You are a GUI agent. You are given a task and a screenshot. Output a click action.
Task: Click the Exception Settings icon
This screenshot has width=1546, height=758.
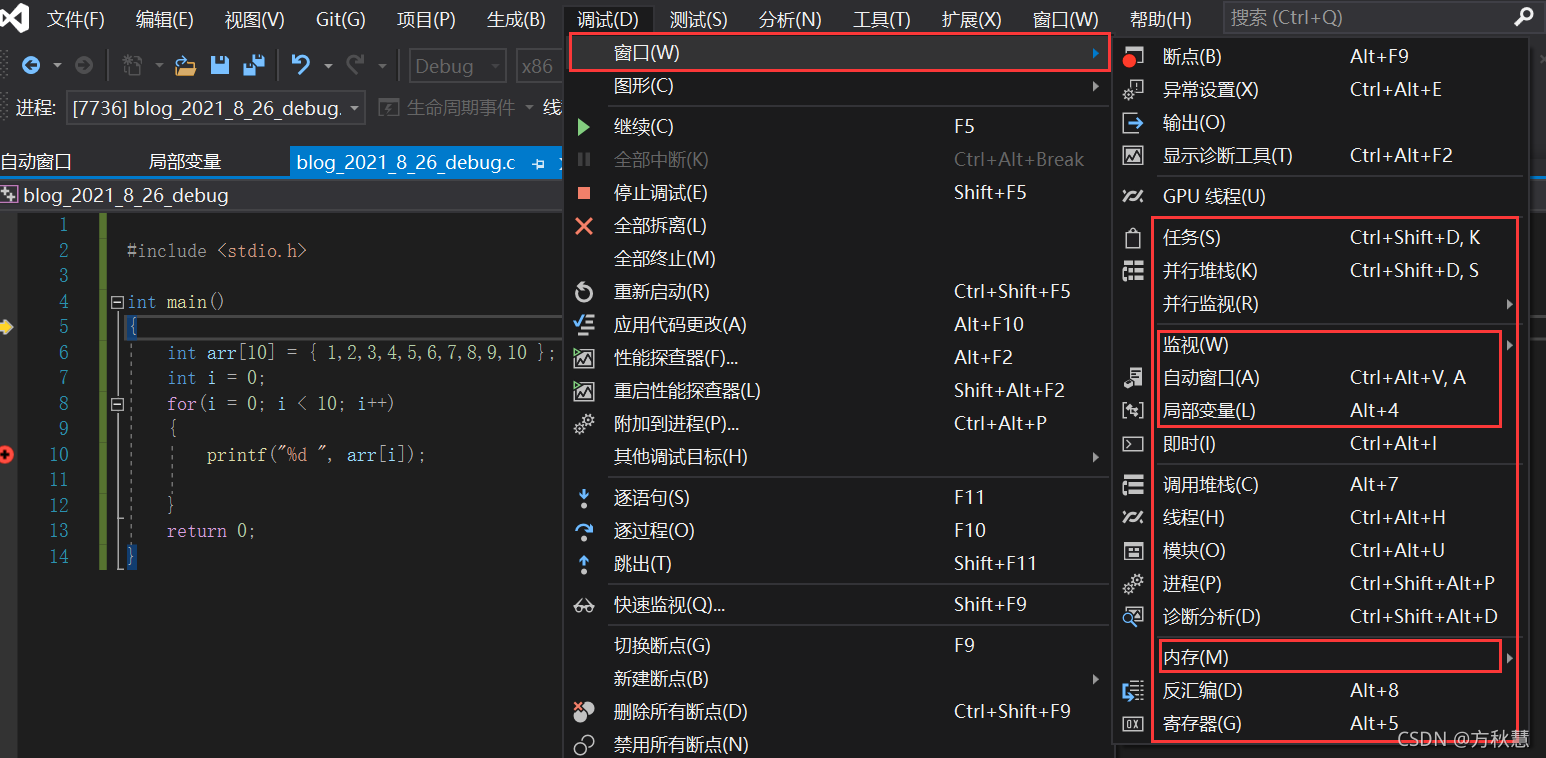point(1132,90)
